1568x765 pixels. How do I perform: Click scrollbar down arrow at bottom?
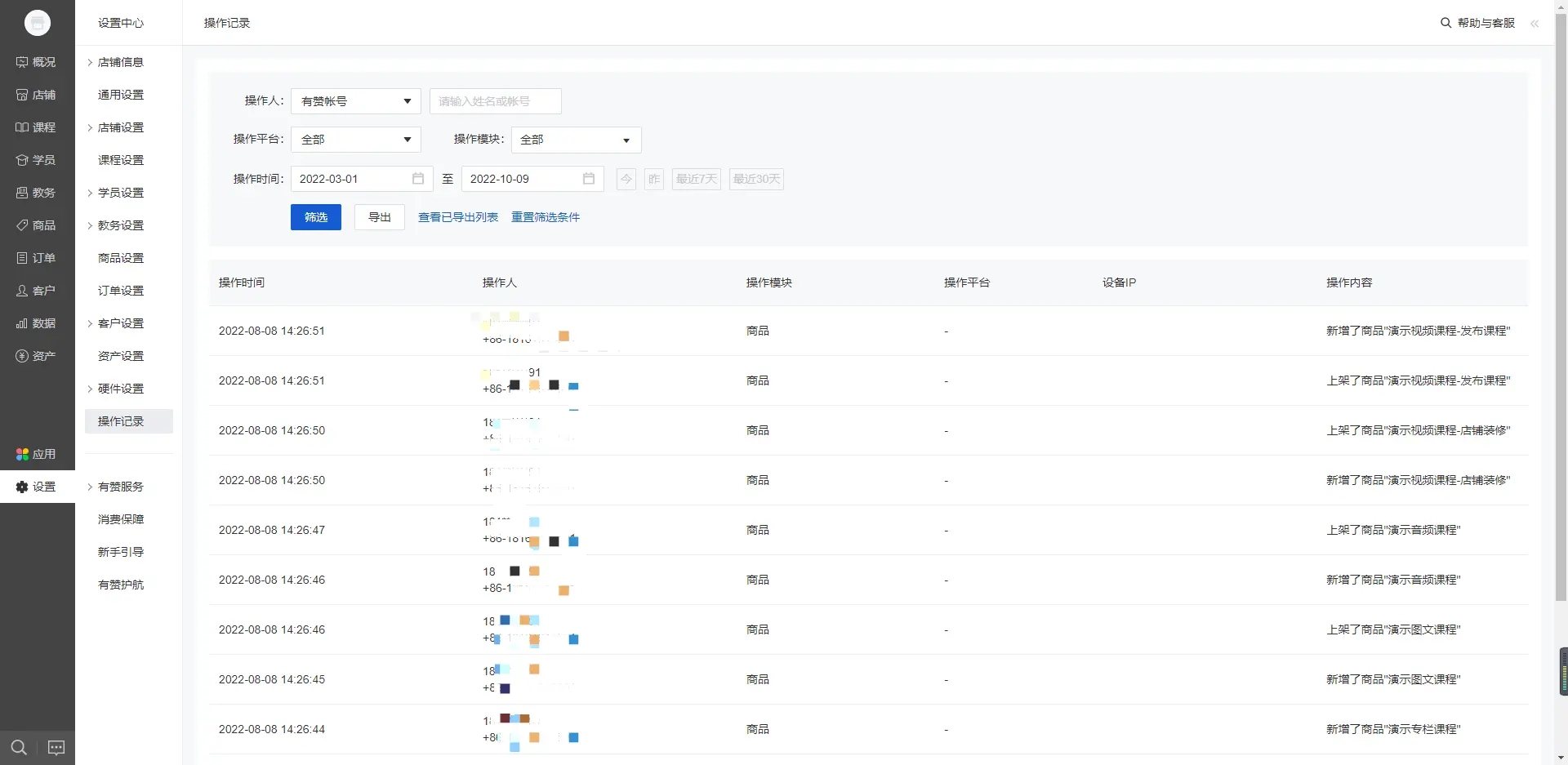point(1561,758)
